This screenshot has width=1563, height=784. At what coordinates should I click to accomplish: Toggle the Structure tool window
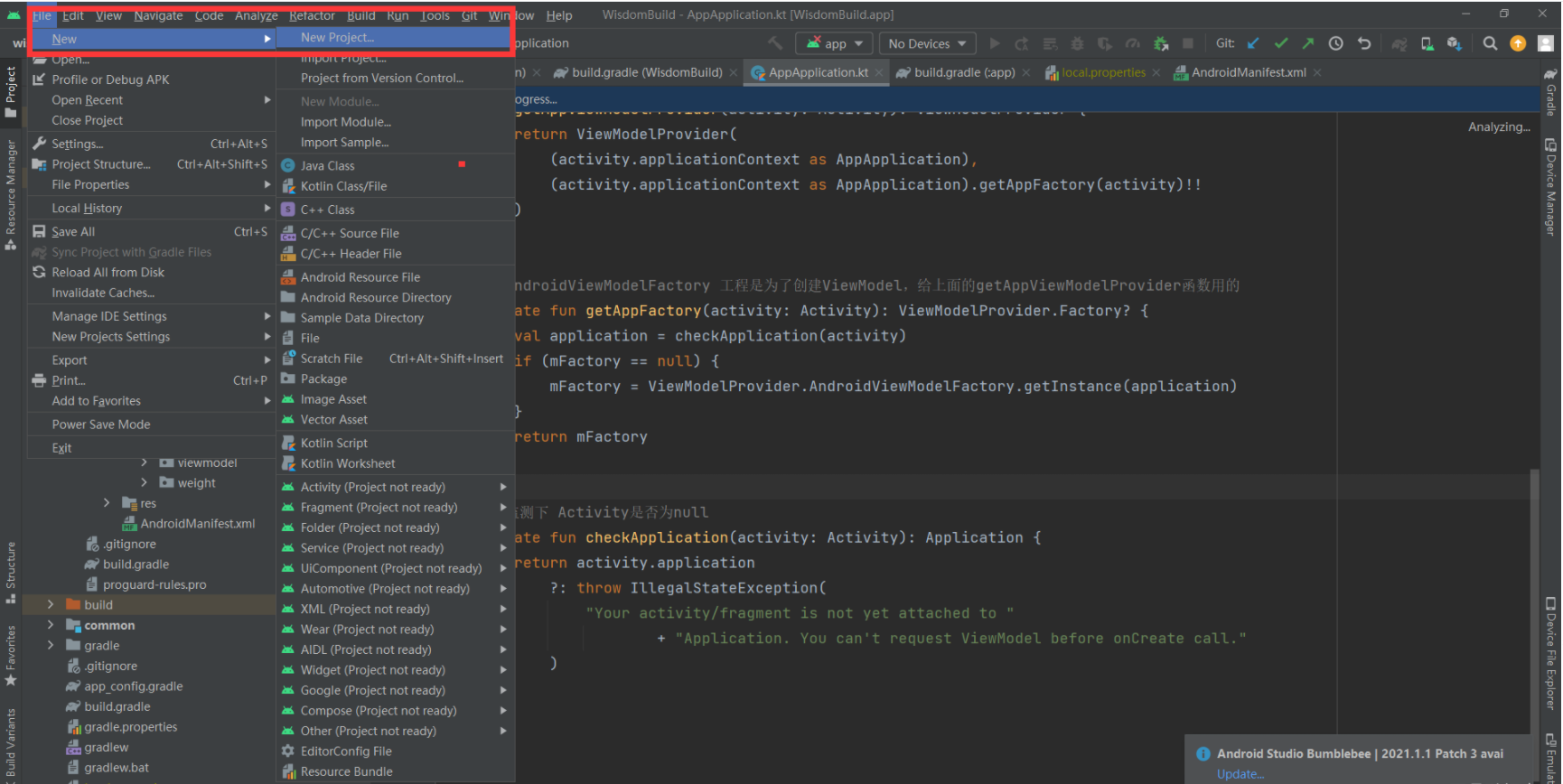click(x=11, y=571)
